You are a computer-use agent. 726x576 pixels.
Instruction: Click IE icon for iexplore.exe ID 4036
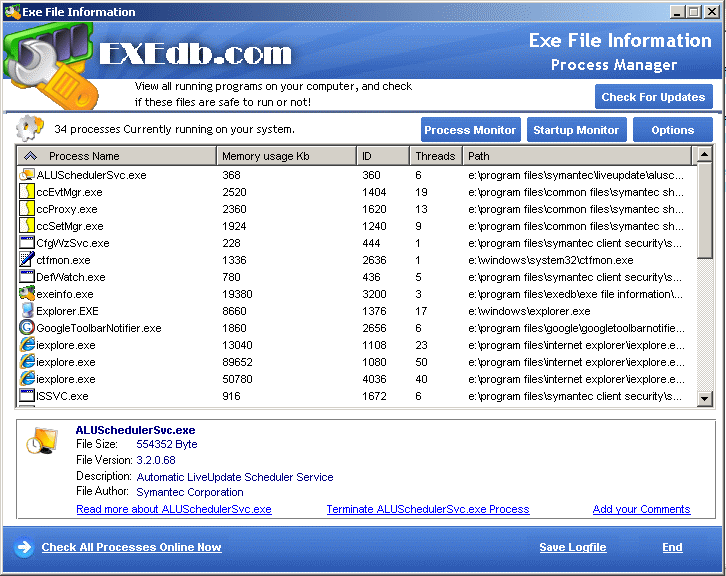pos(27,379)
